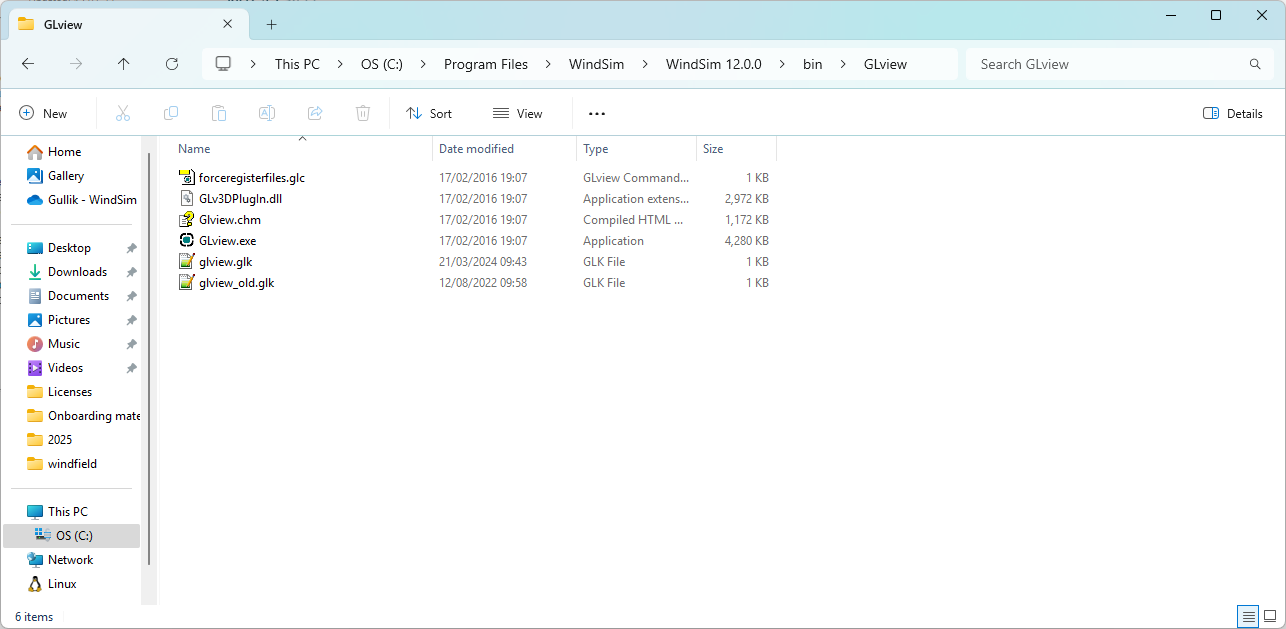Select the forceregisterfiles.glc file
This screenshot has width=1286, height=629.
pyautogui.click(x=251, y=178)
